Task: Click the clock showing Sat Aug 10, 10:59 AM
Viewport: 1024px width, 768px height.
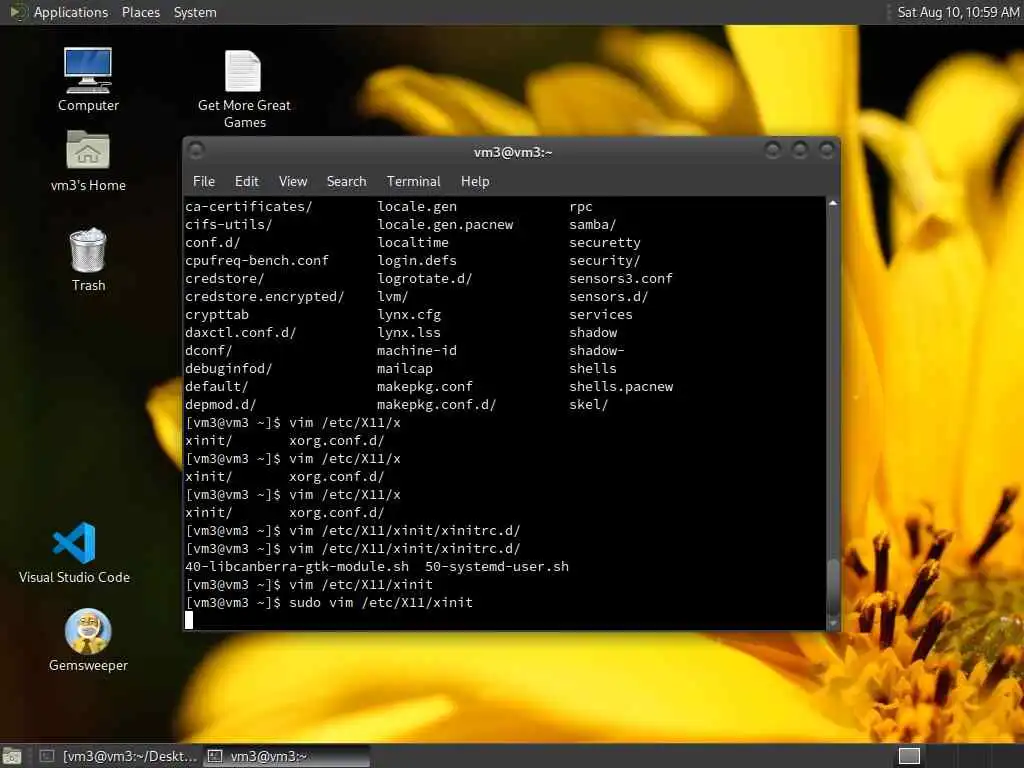Action: pos(957,12)
